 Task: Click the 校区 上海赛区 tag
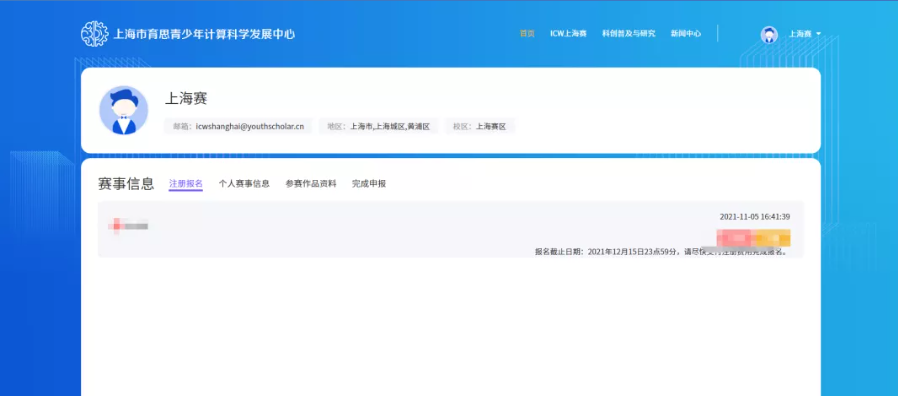[480, 127]
